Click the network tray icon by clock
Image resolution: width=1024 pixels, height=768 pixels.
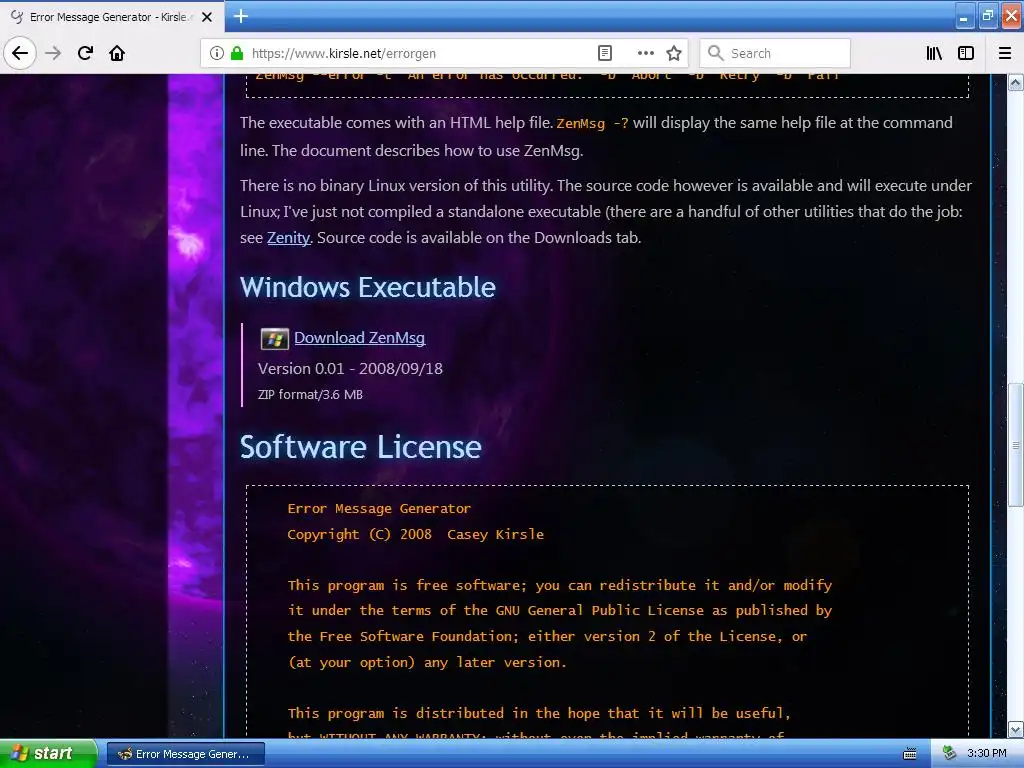tap(949, 754)
